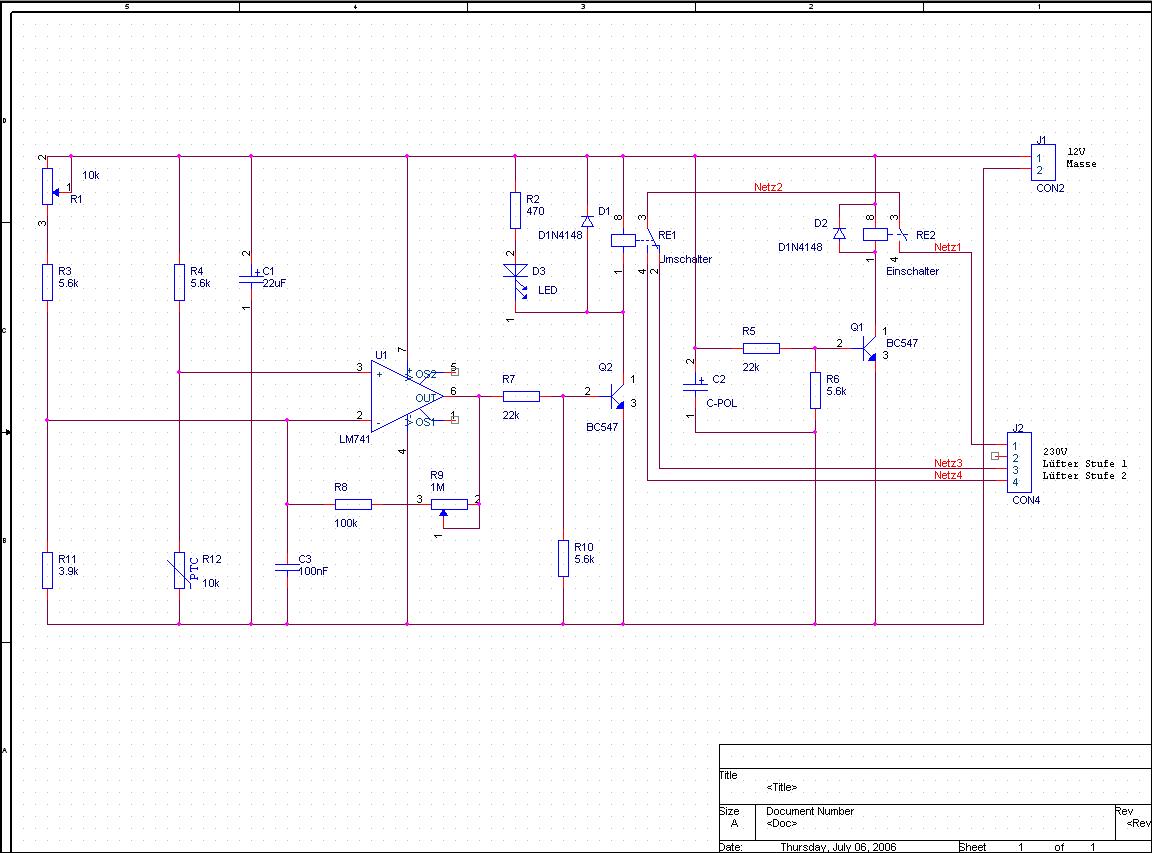1152x853 pixels.
Task: Select the Q2 BC547 transistor symbol
Action: [x=617, y=397]
